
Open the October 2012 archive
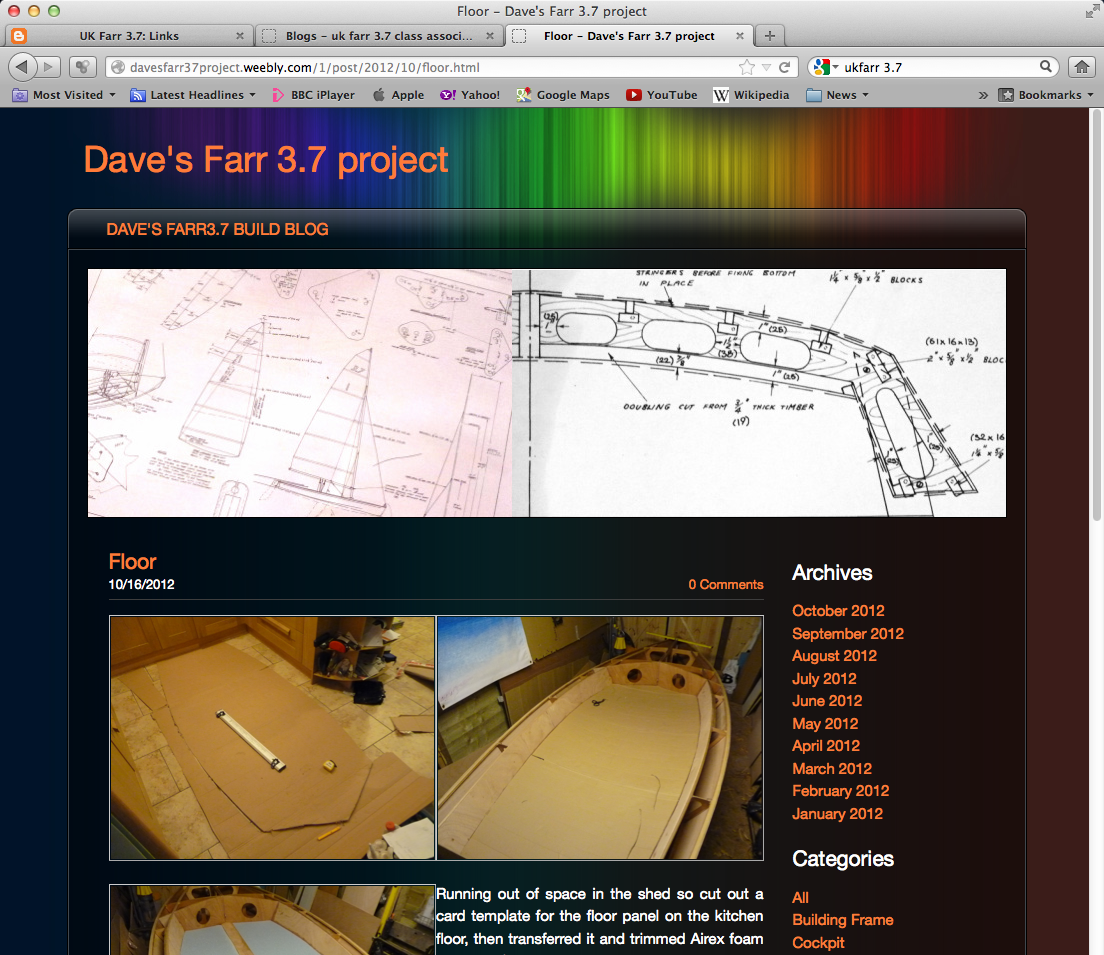(x=838, y=611)
